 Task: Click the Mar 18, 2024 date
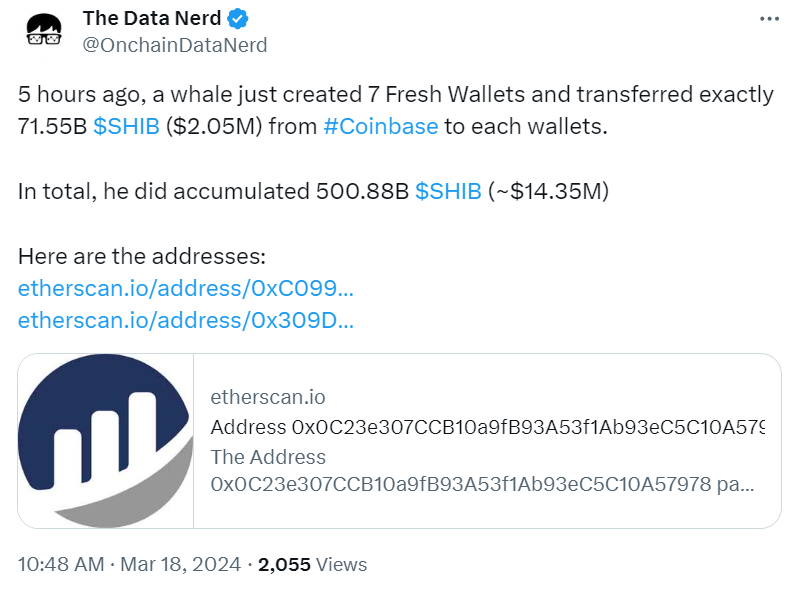click(180, 564)
